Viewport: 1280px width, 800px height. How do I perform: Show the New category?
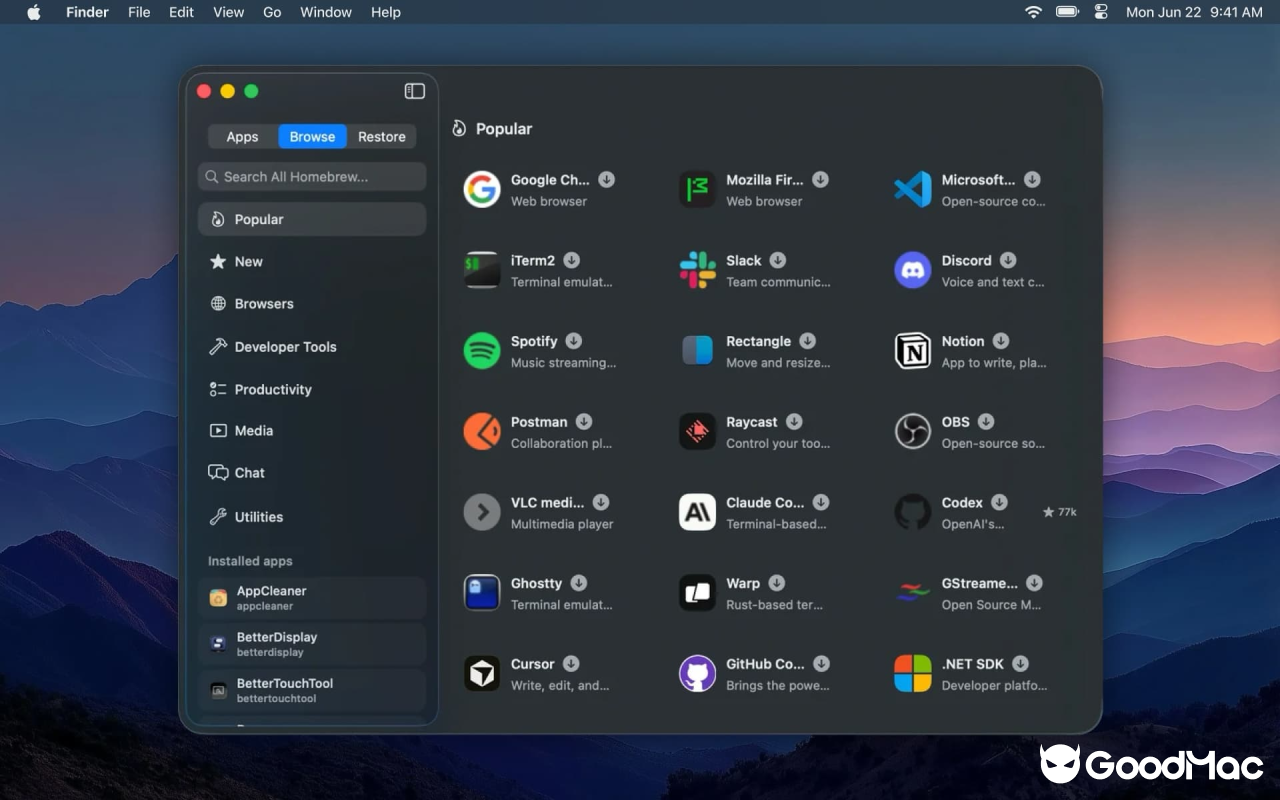312,261
